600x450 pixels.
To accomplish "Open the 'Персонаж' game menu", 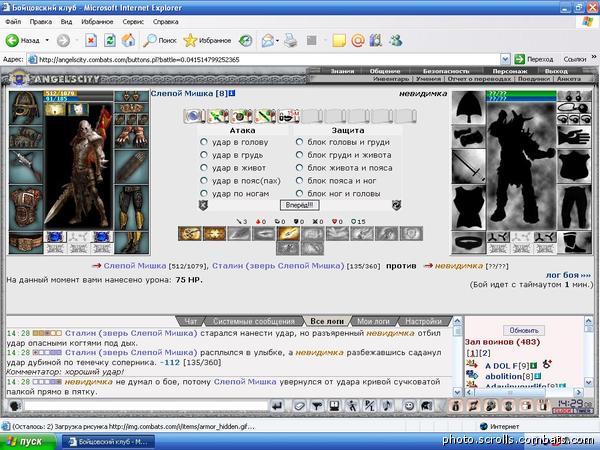I will (x=510, y=71).
